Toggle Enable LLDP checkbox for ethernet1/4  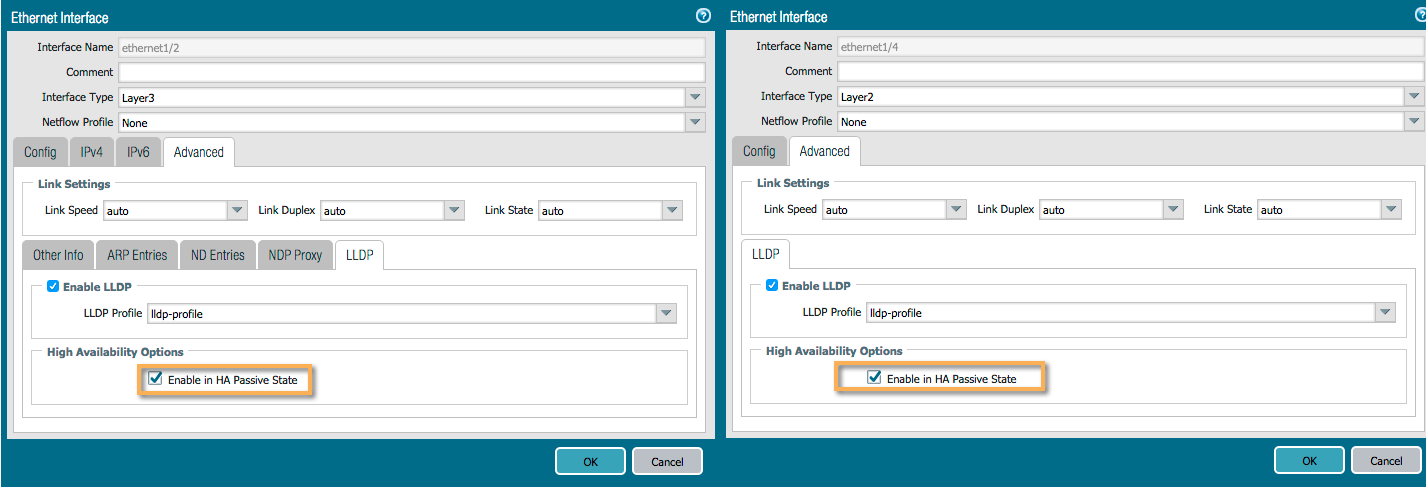772,285
